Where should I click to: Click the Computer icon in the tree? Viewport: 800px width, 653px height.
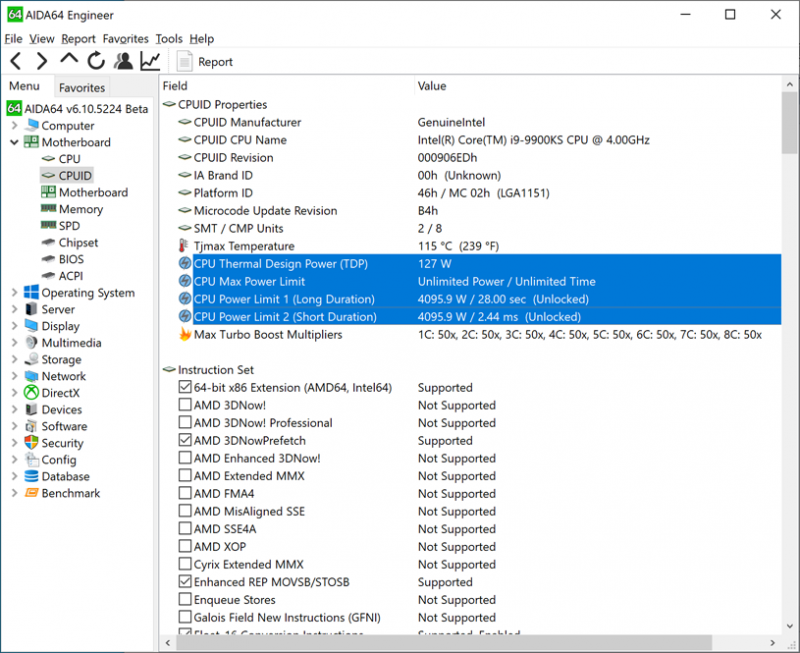(x=32, y=125)
